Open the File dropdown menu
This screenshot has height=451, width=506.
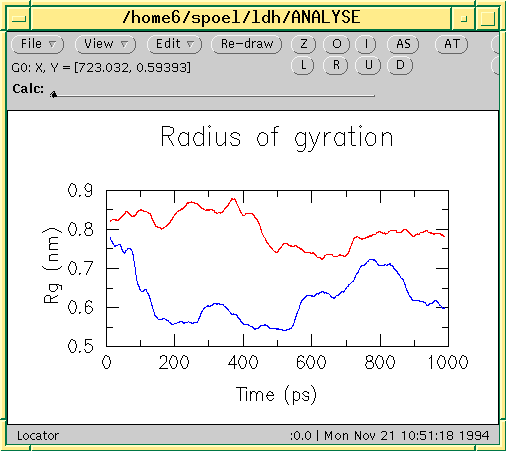click(x=38, y=44)
